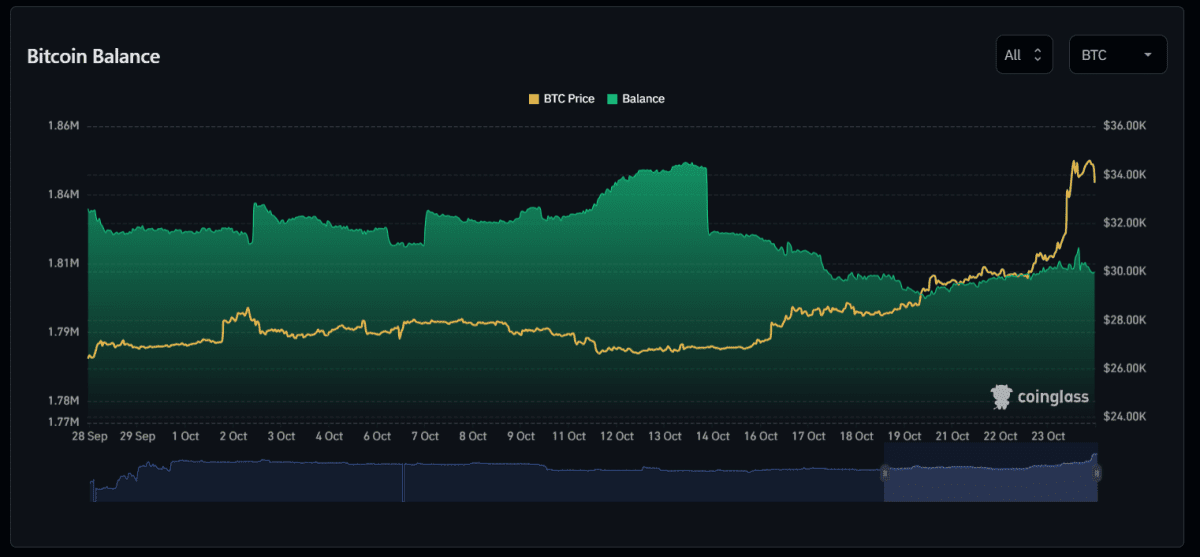Click the yellow BTC Price legend swatch
Image resolution: width=1200 pixels, height=557 pixels.
pos(533,99)
